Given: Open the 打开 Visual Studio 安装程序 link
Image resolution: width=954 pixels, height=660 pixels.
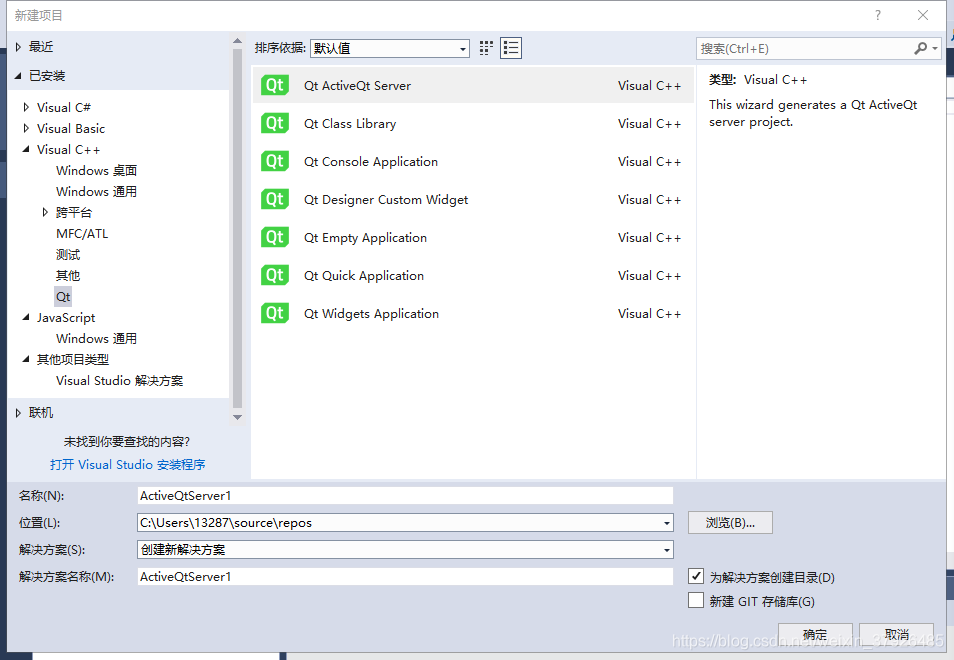Looking at the screenshot, I should click(128, 465).
